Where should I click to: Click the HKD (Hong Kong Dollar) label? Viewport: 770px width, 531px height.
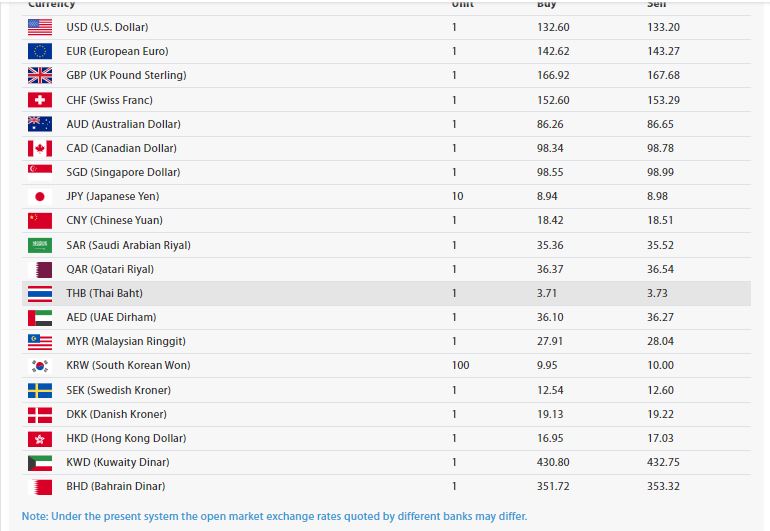click(126, 438)
